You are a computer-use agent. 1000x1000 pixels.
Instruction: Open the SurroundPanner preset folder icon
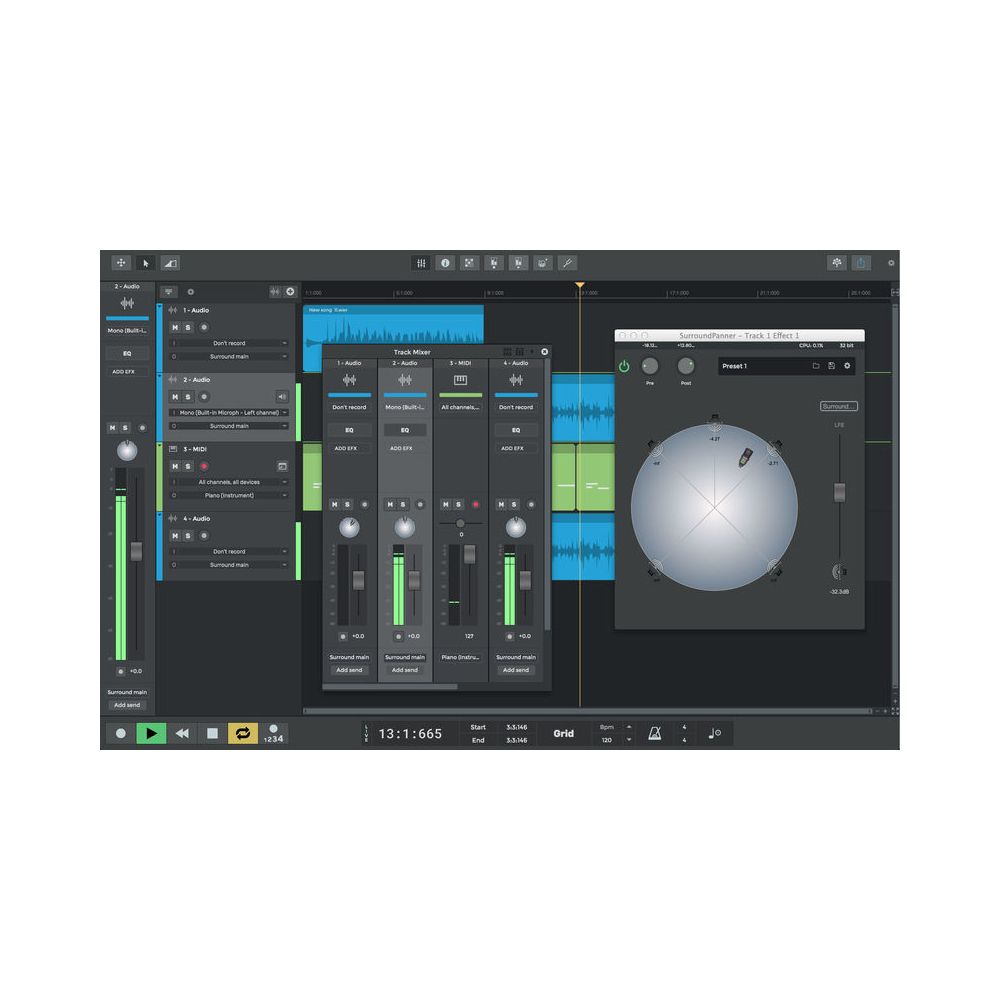pyautogui.click(x=815, y=366)
